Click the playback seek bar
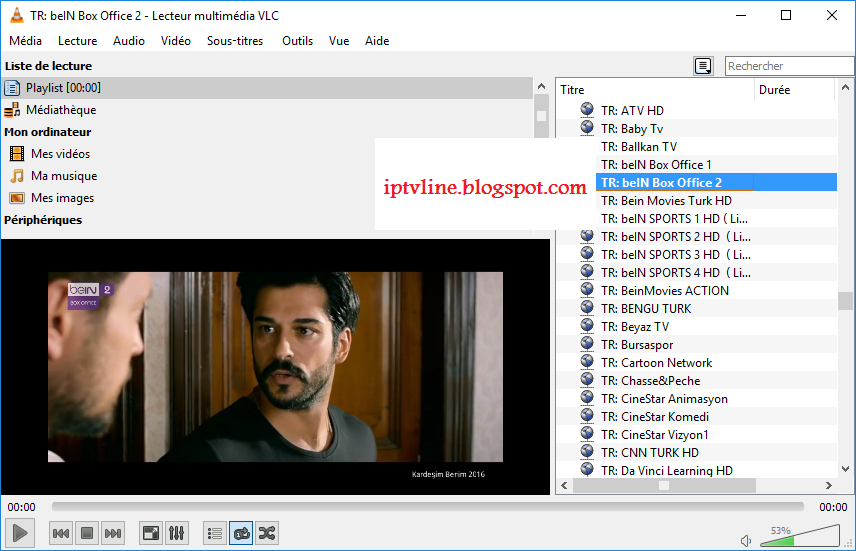 point(427,507)
